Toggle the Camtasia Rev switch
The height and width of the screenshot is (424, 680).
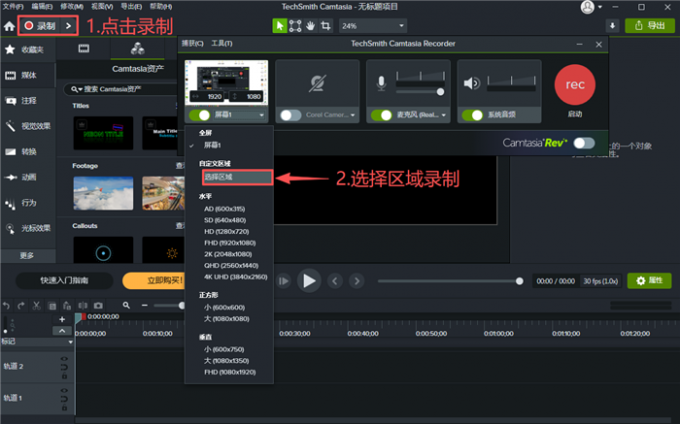584,143
